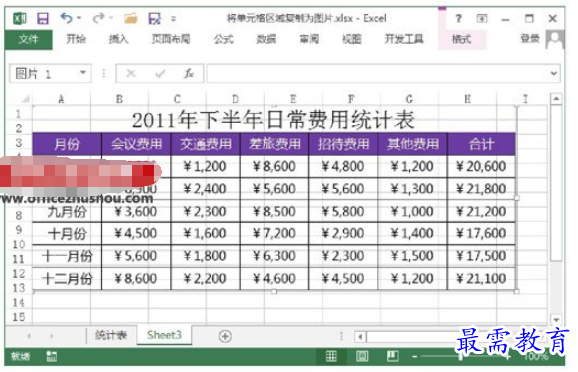Go to next sheet tab arrow
The image size is (578, 372).
coord(51,336)
